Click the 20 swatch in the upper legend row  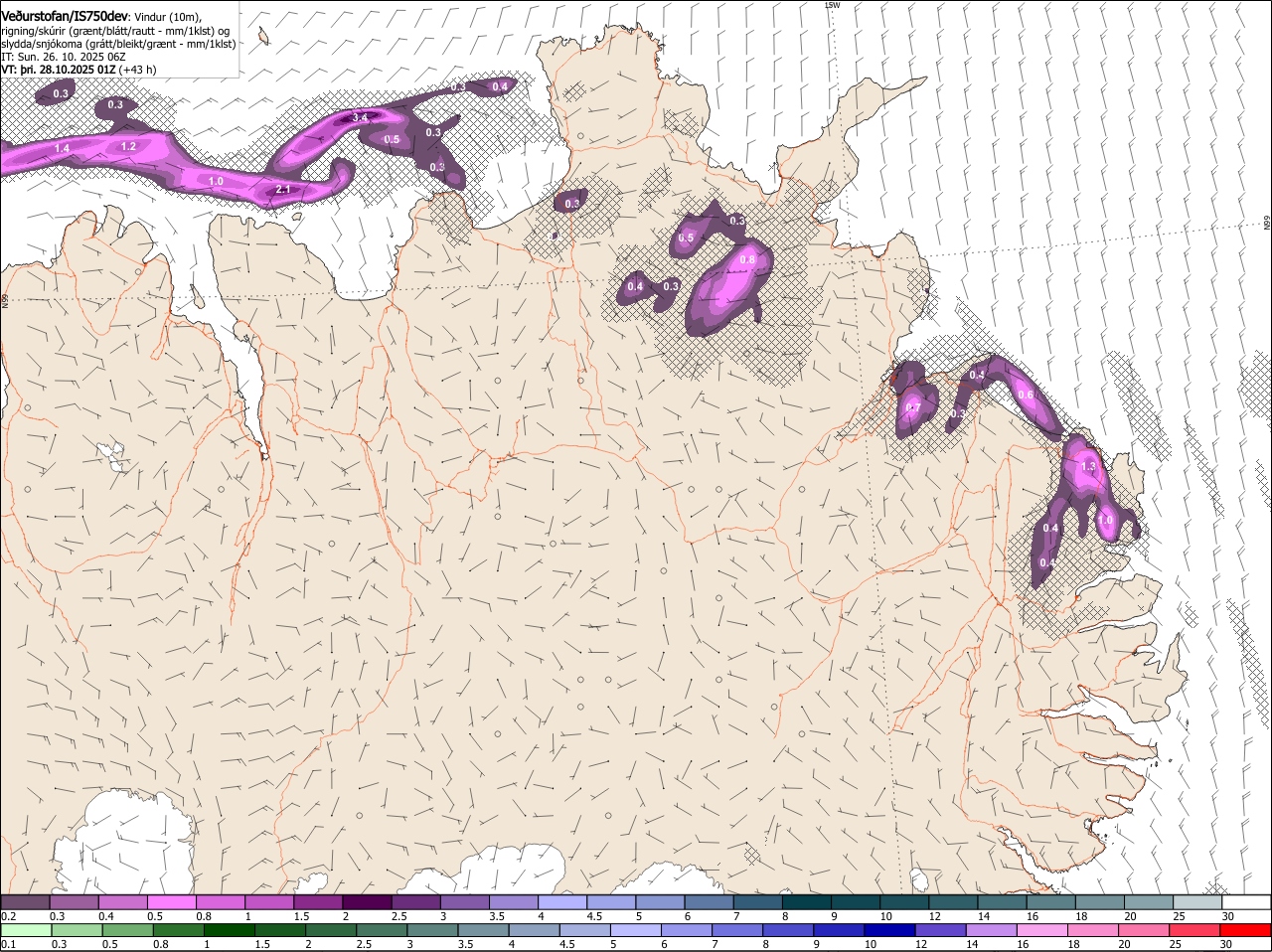pos(1150,901)
